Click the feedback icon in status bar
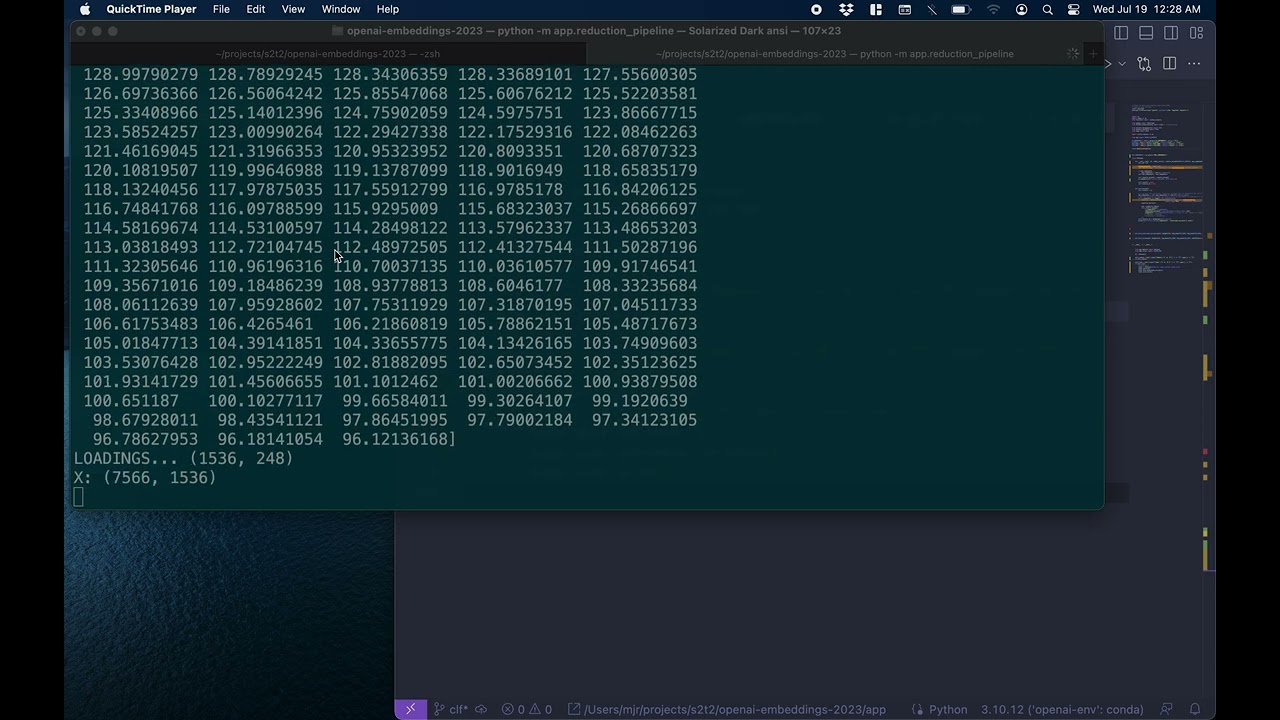Image resolution: width=1280 pixels, height=720 pixels. (1166, 710)
